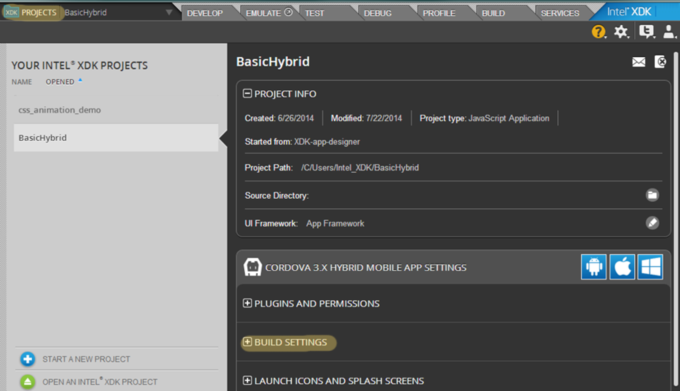Viewport: 680px width, 391px height.
Task: Open the settings gear icon
Action: click(x=621, y=32)
